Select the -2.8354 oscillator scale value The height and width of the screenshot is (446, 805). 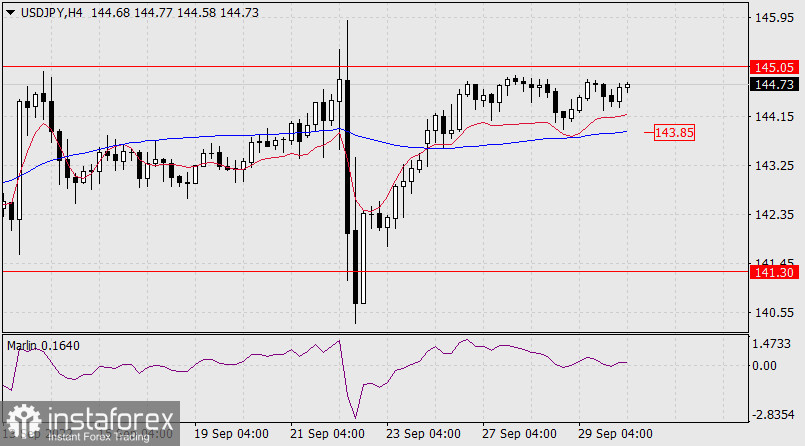pyautogui.click(x=773, y=414)
